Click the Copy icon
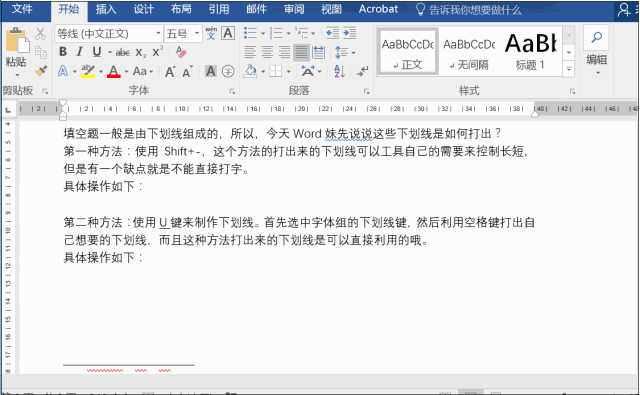 click(x=40, y=52)
